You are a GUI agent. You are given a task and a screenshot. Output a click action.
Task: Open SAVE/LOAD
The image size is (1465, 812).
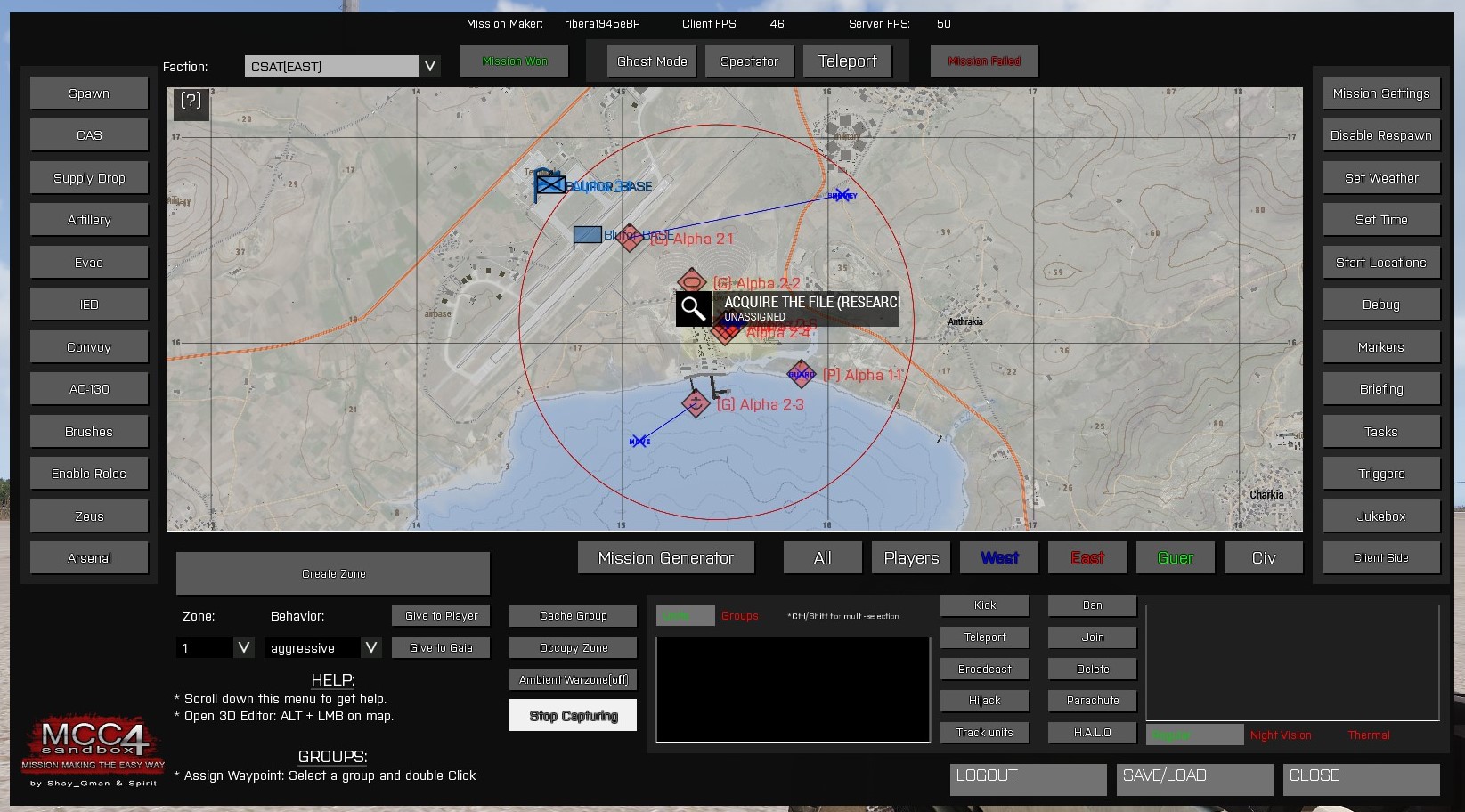point(1194,780)
